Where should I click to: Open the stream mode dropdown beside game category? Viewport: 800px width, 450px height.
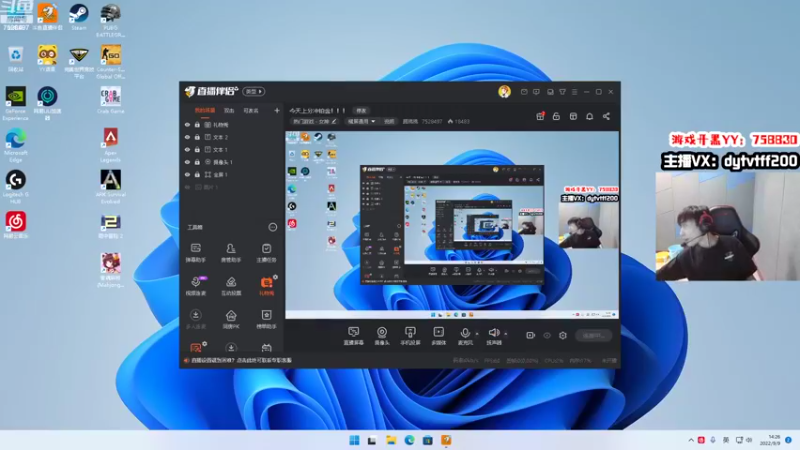361,121
